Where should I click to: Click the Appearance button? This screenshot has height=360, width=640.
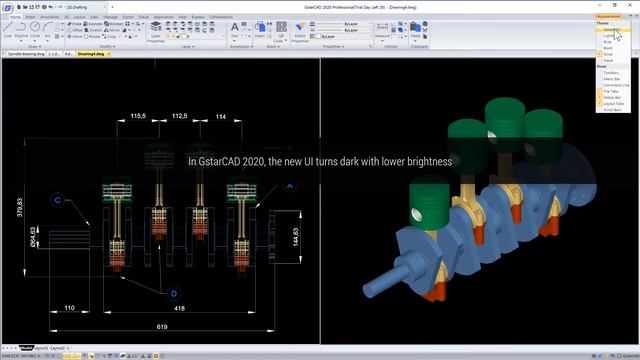608,16
